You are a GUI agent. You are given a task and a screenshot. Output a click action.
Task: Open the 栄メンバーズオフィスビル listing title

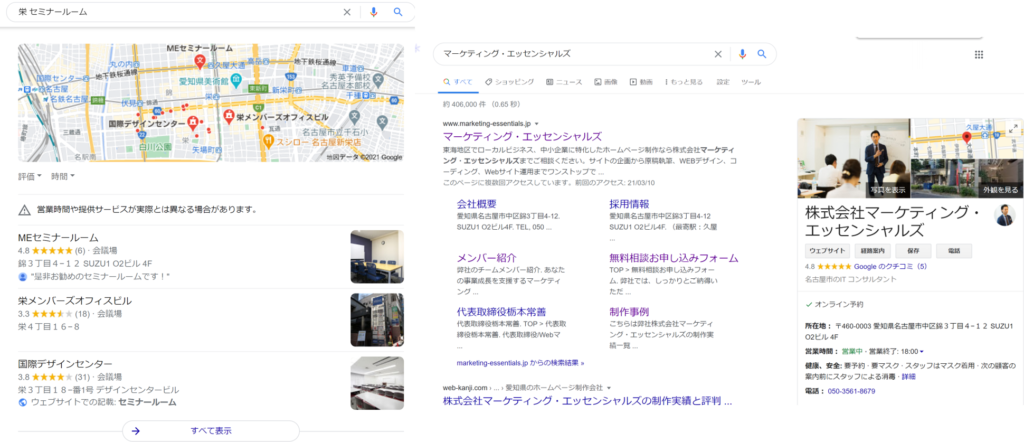[75, 301]
